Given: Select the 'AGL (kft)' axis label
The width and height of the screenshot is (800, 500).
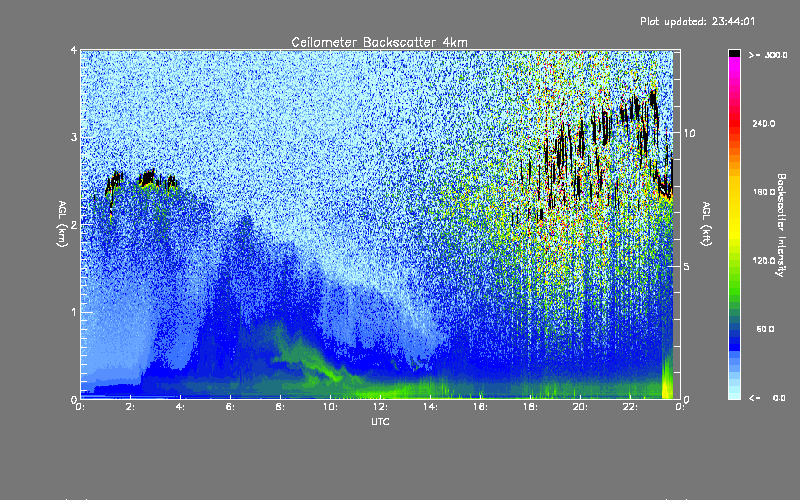Looking at the screenshot, I should (x=706, y=224).
